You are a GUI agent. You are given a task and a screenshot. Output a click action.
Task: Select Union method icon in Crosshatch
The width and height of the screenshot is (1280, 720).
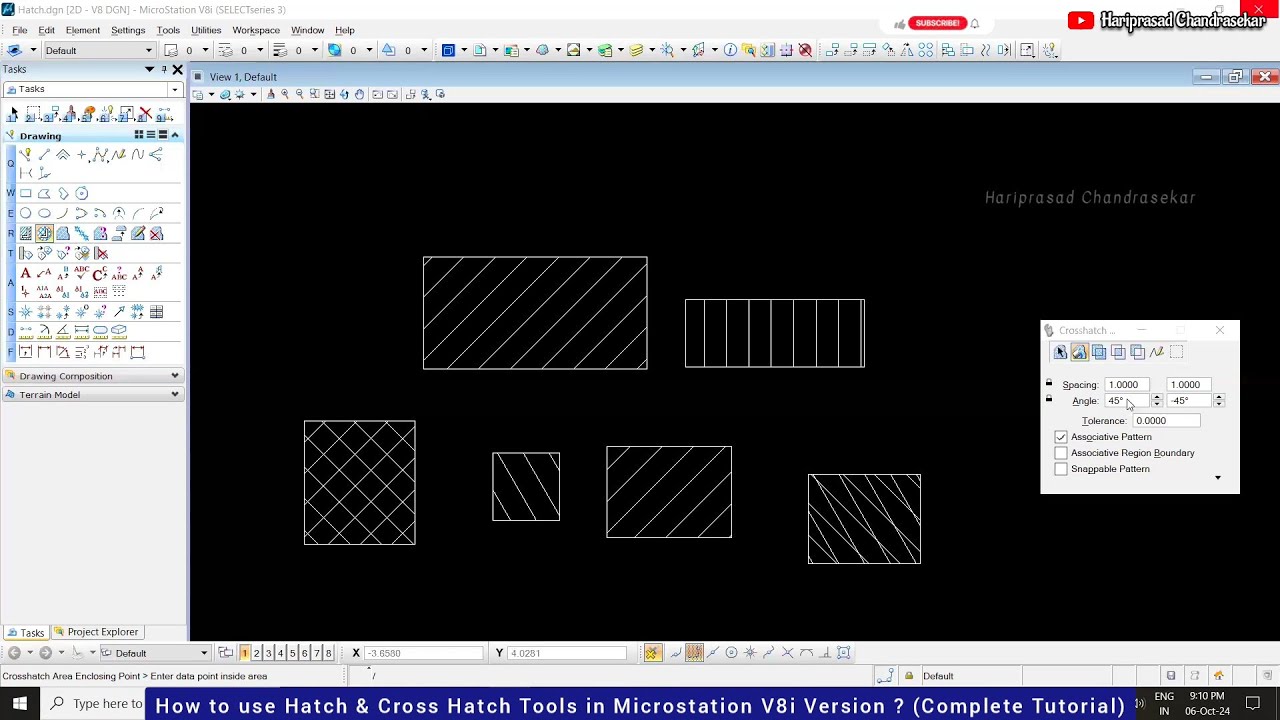tap(1099, 352)
